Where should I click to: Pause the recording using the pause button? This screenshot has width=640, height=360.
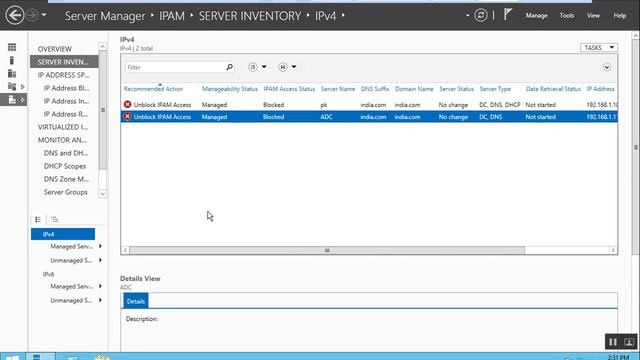click(x=613, y=342)
